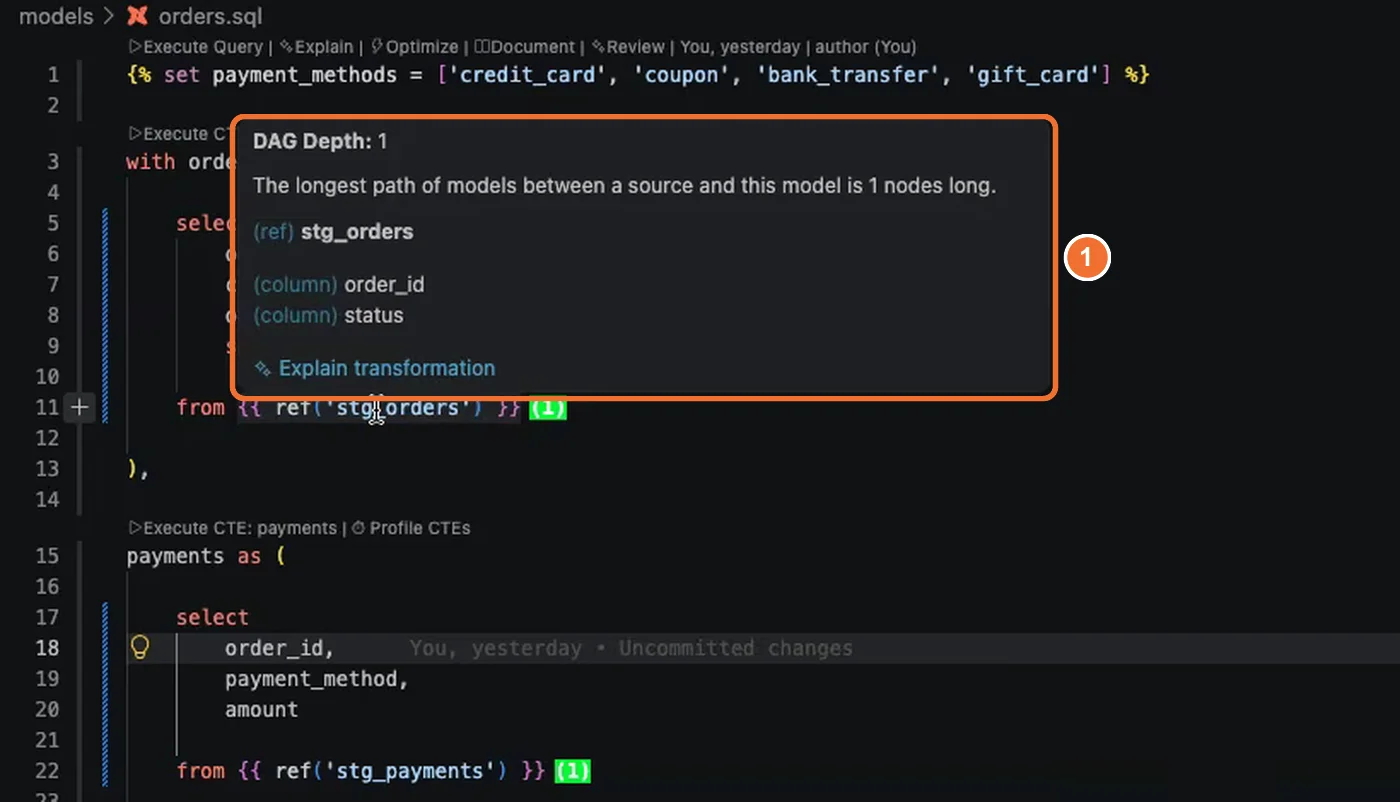Click 'stg_orders' ref name in the hover popup
This screenshot has height=802, width=1400.
pos(357,232)
